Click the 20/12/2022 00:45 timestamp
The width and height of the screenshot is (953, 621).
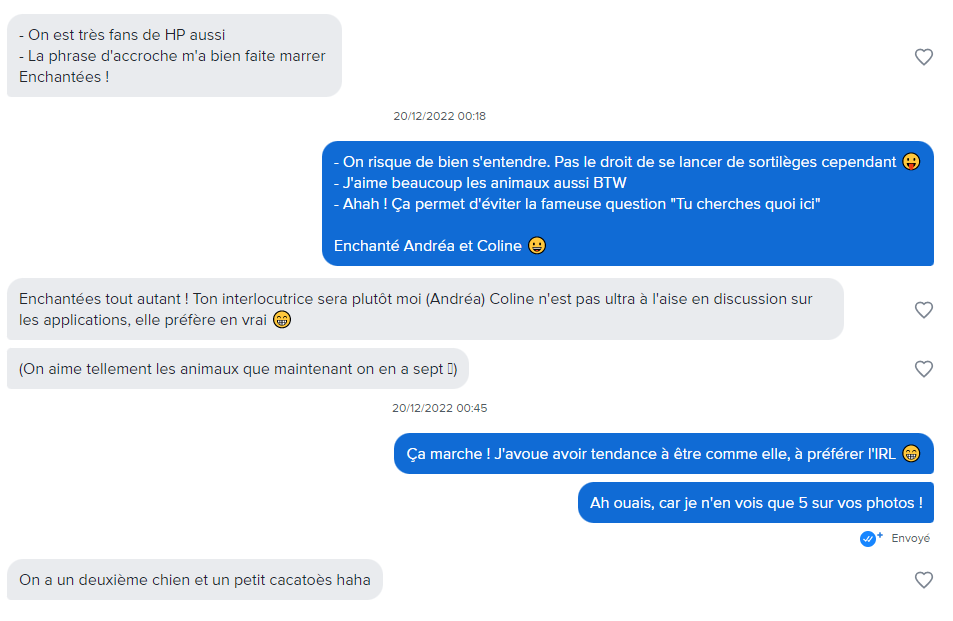tap(439, 408)
